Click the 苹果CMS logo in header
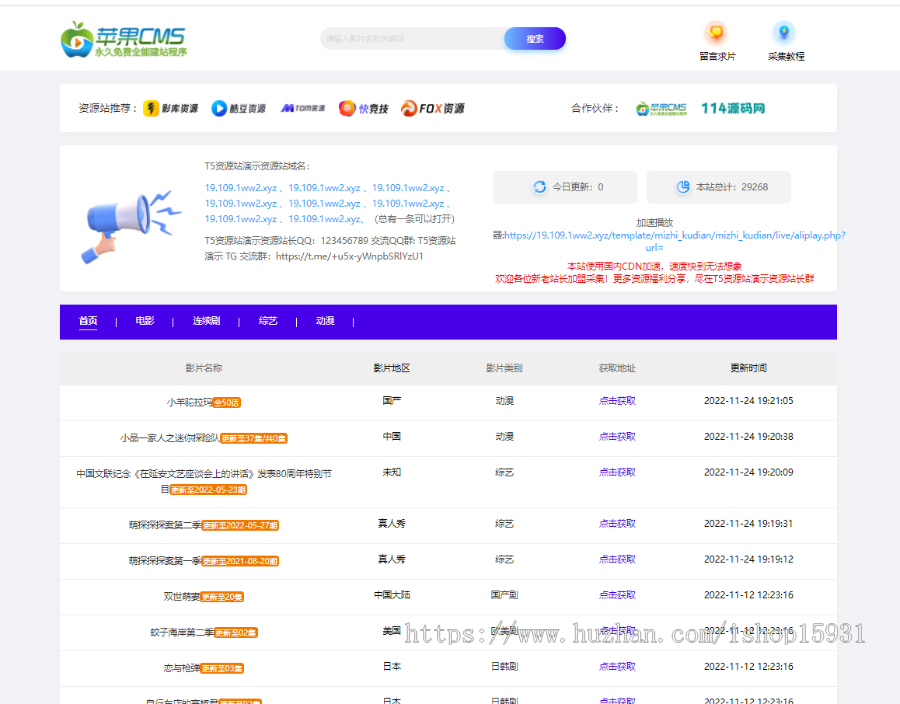The width and height of the screenshot is (900, 704). (x=123, y=40)
